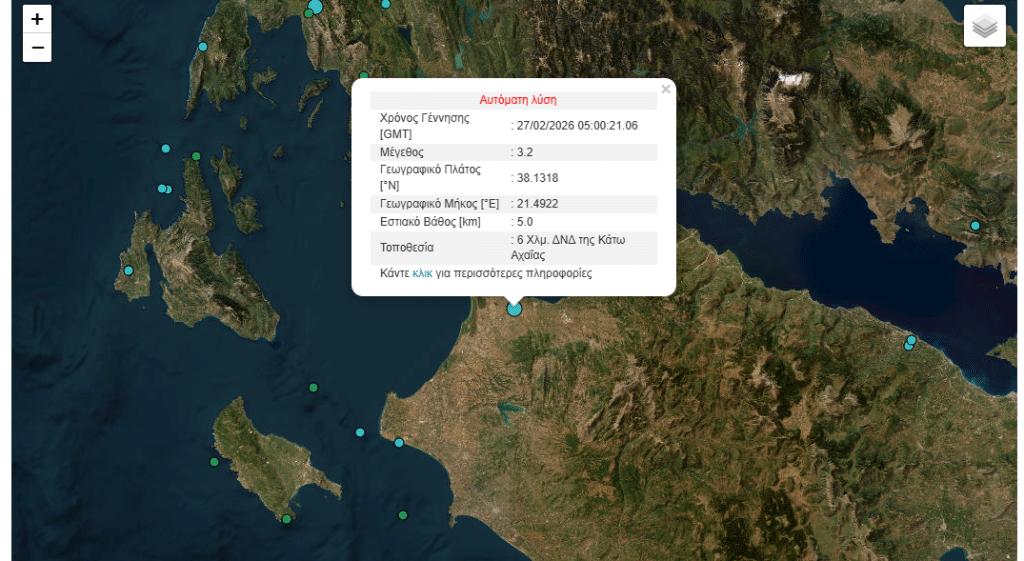Screen dimensions: 1024x561
Task: Click the magnitude value 3.2
Action: pos(525,152)
